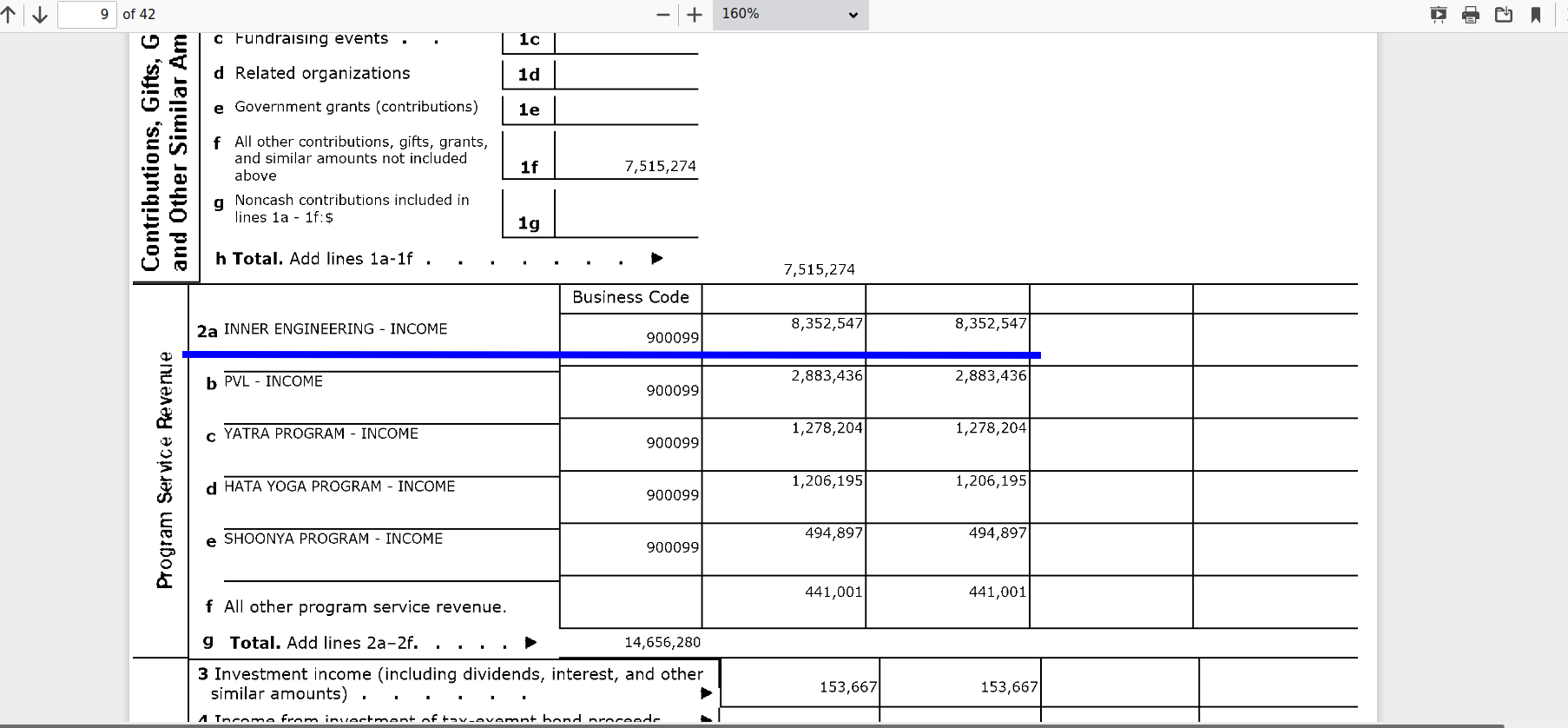Open the 160% zoom level dropdown
The image size is (1568, 728).
point(790,15)
